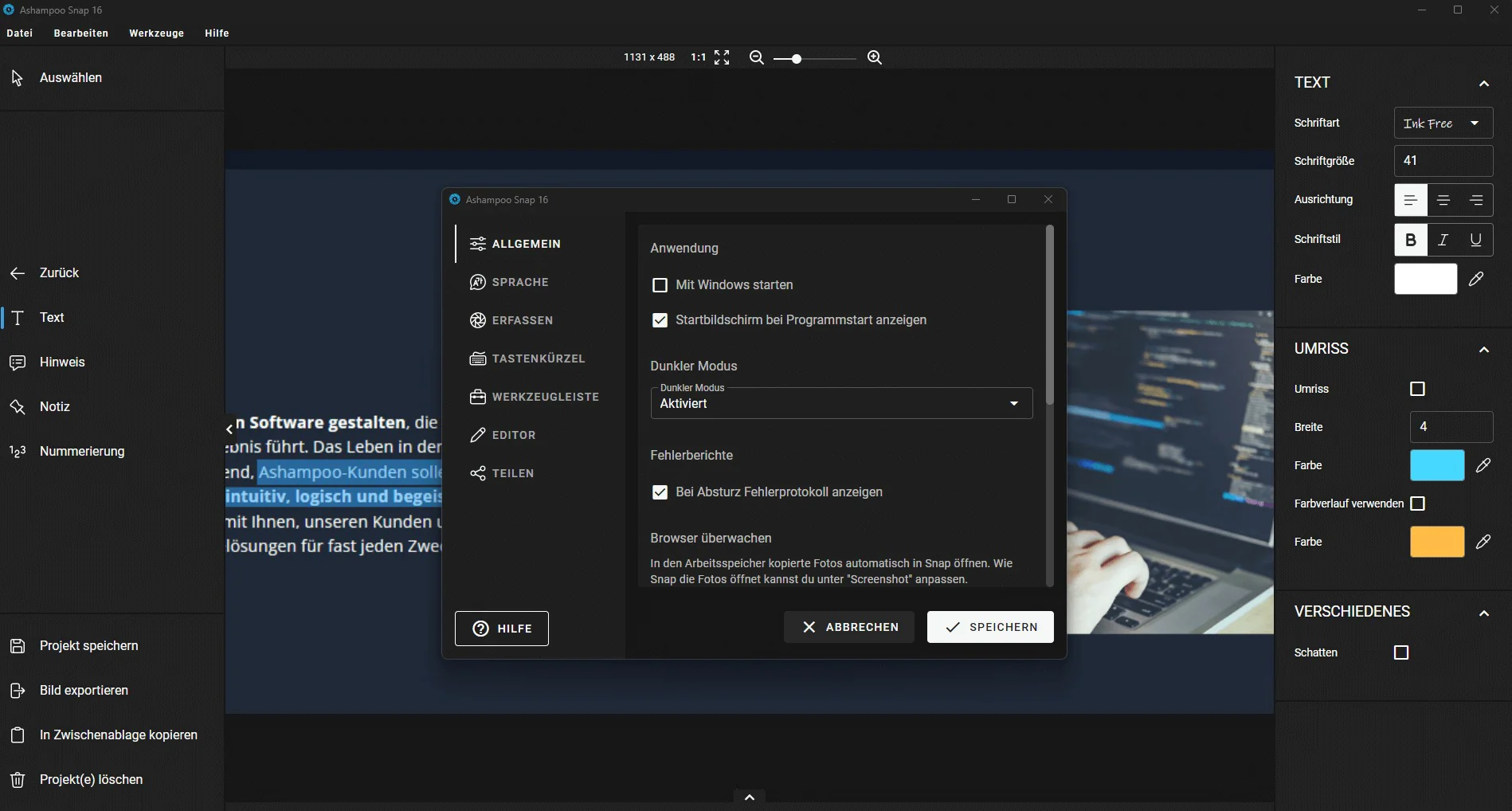
Task: Select center text alignment
Action: [1443, 200]
